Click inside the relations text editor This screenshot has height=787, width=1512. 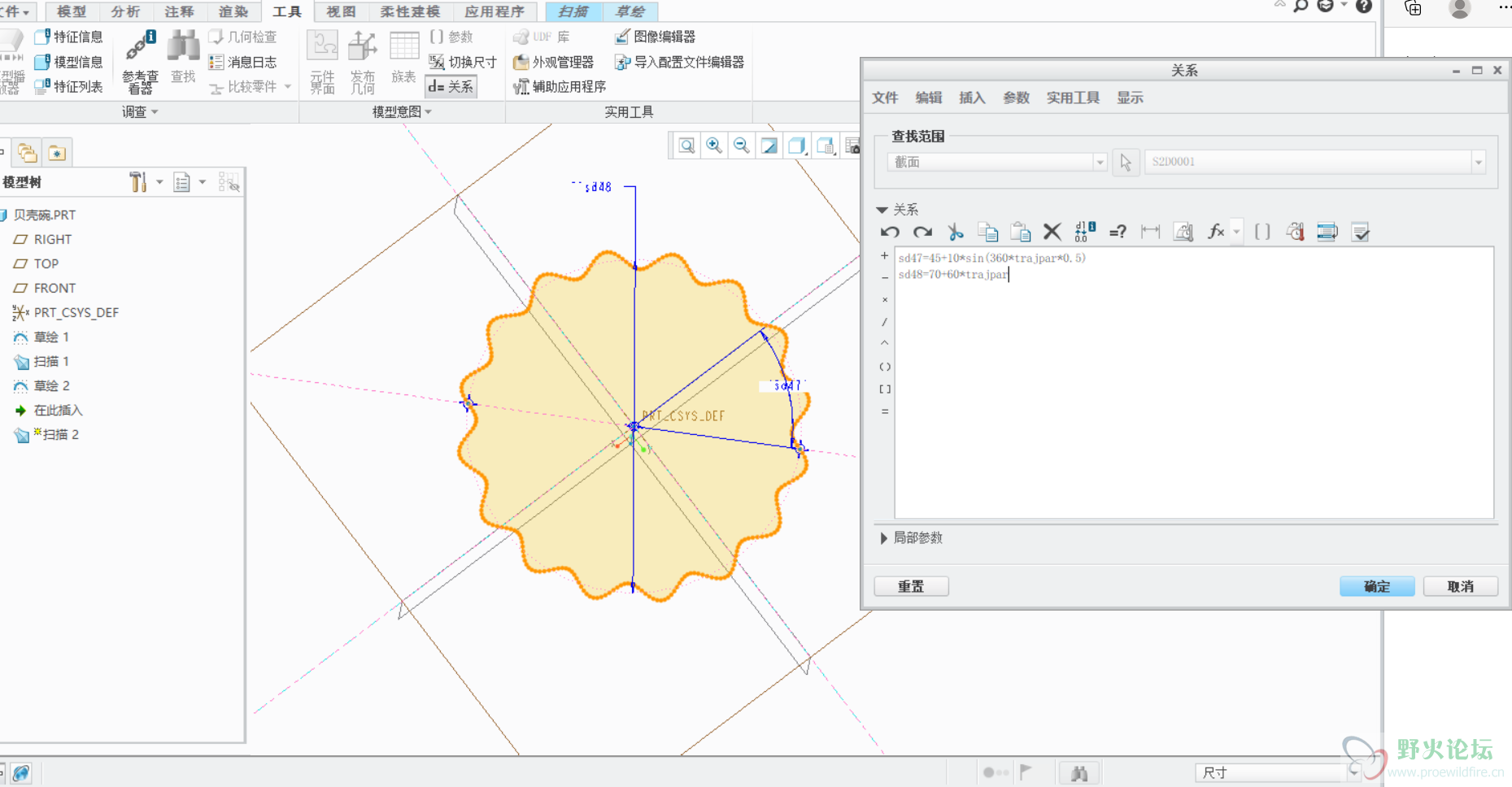click(x=1193, y=390)
